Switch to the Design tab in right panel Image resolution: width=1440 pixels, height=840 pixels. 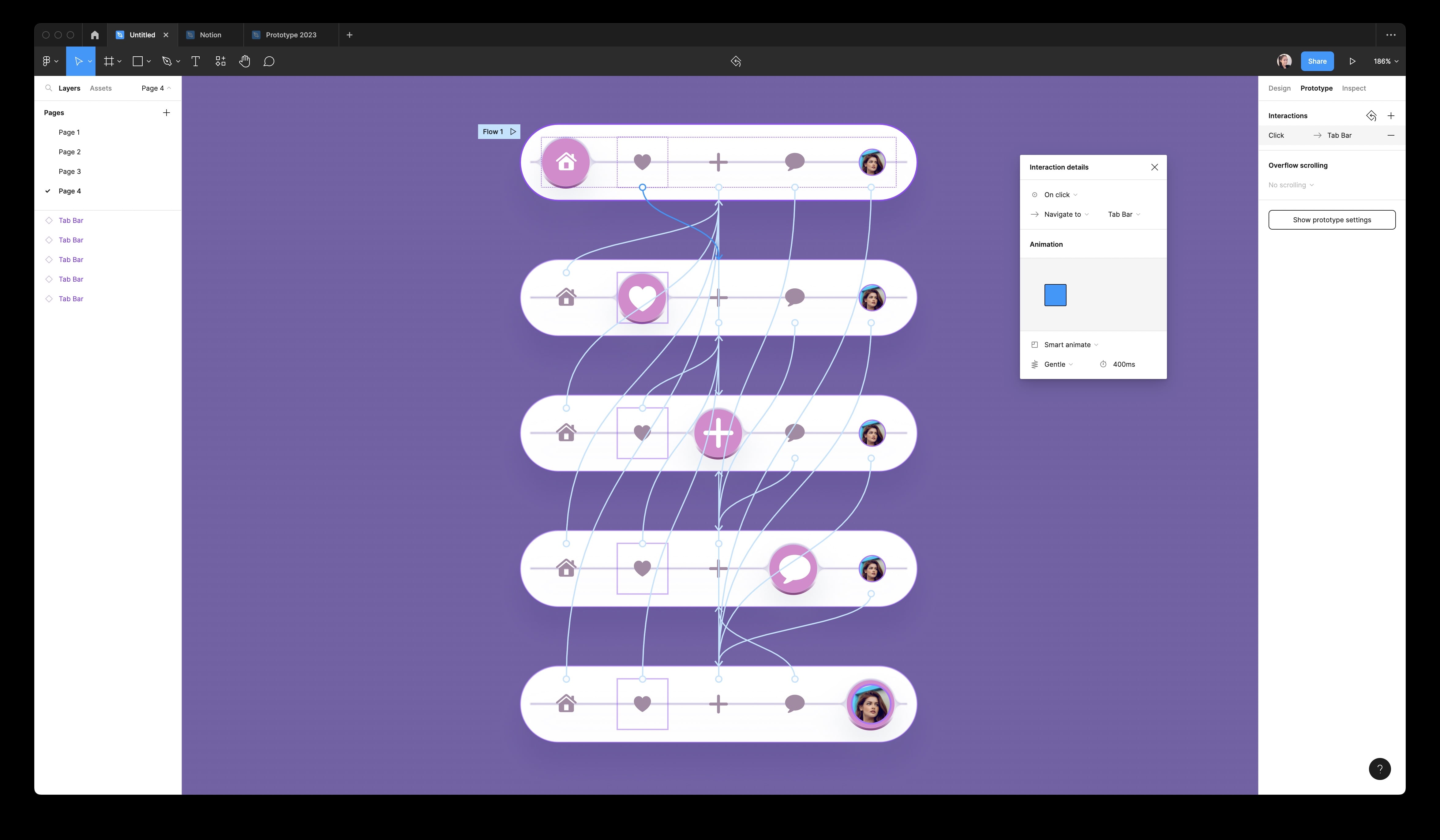pyautogui.click(x=1280, y=88)
